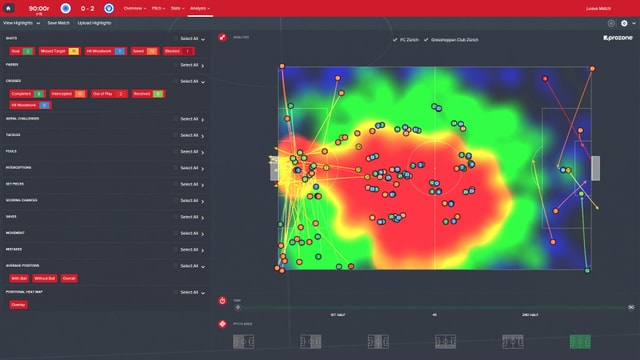640x360 pixels.
Task: Select the first pitch area thumbnail
Action: pos(243,342)
